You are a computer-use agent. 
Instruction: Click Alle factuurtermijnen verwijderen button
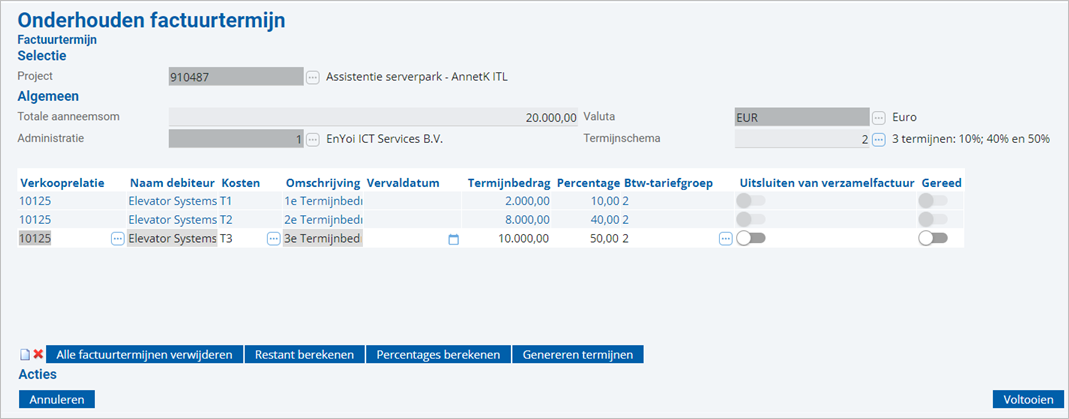(x=144, y=354)
